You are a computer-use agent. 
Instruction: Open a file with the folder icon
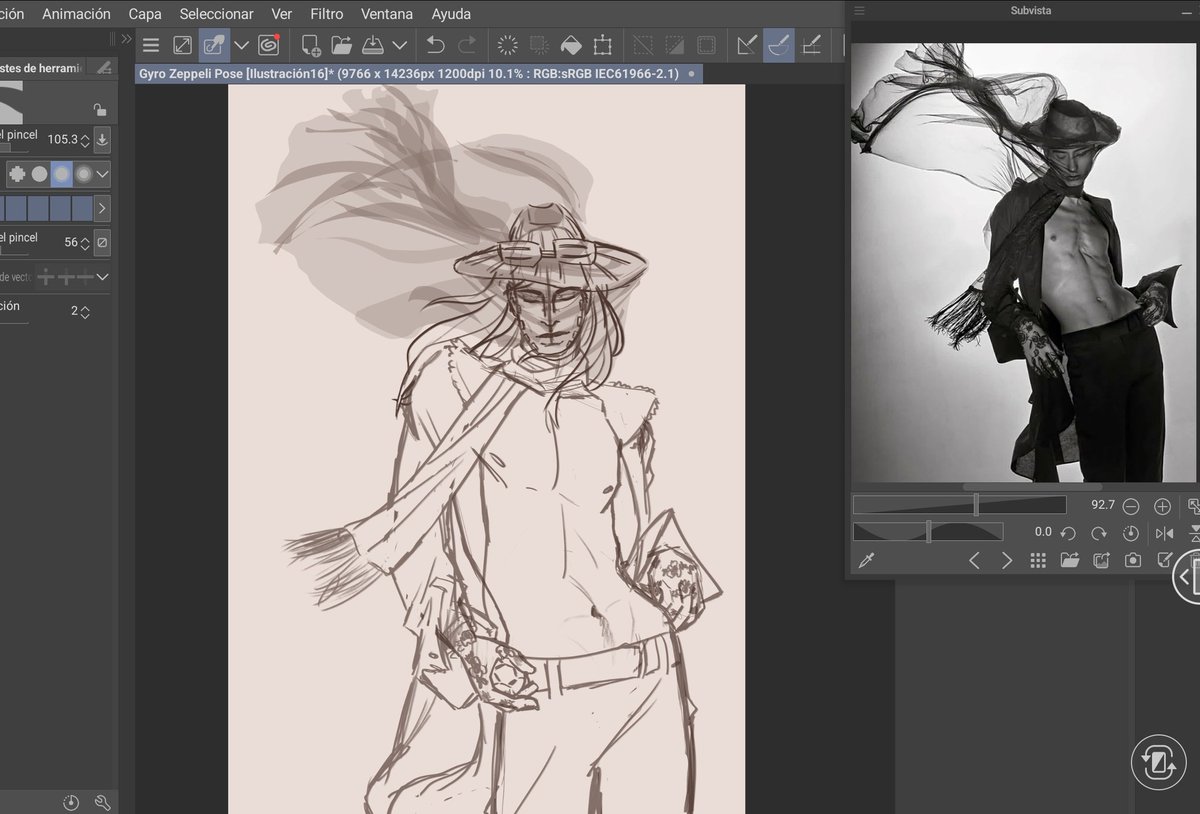(x=342, y=45)
